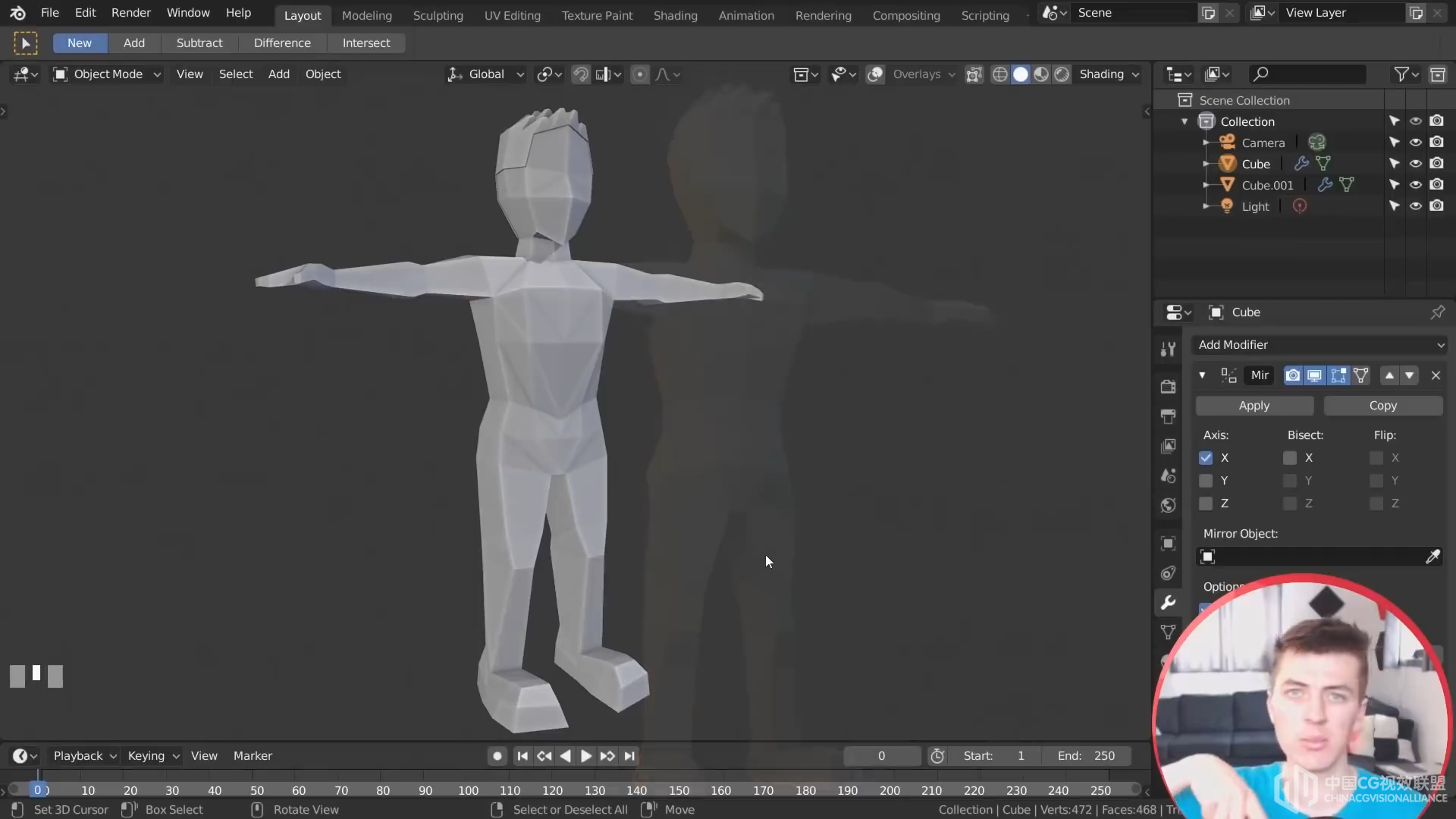Switch to Sculpting workspace tab
1456x819 pixels.
438,15
